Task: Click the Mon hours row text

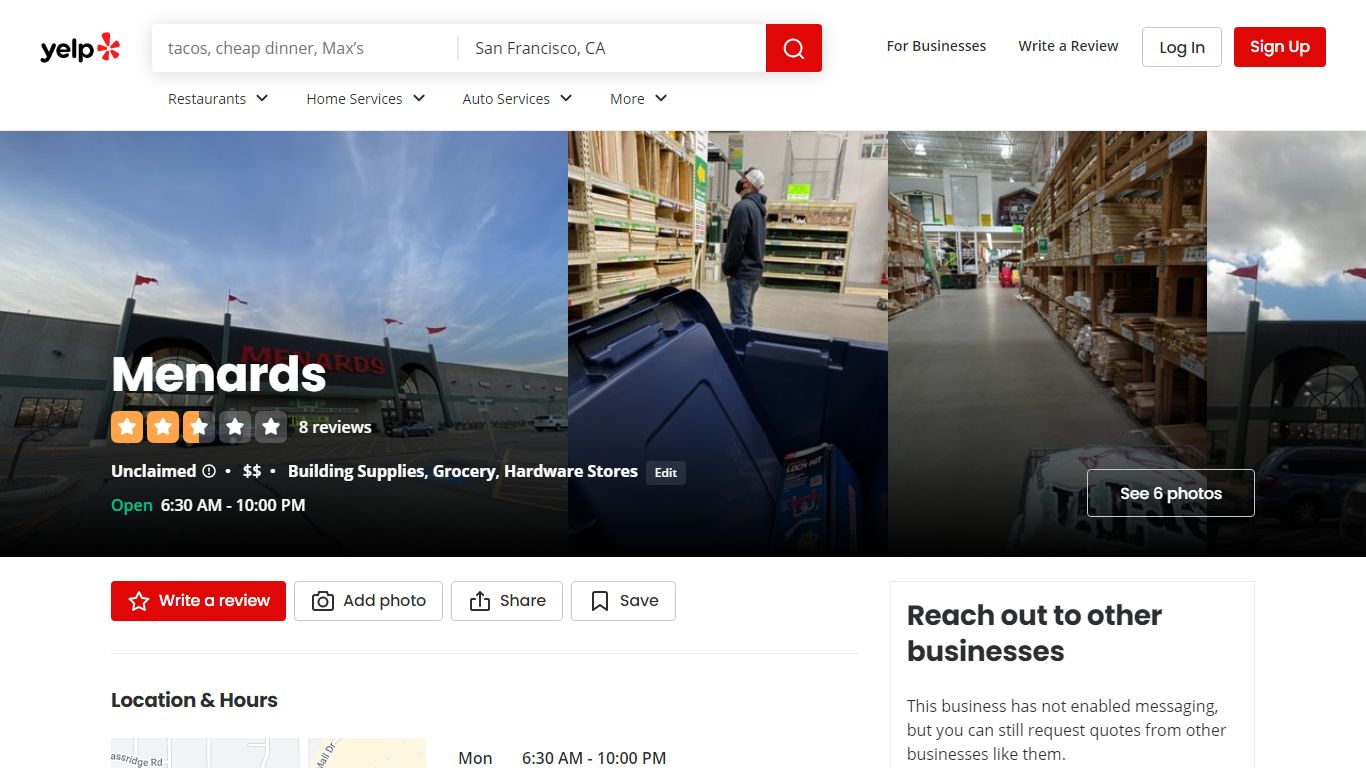Action: 562,758
